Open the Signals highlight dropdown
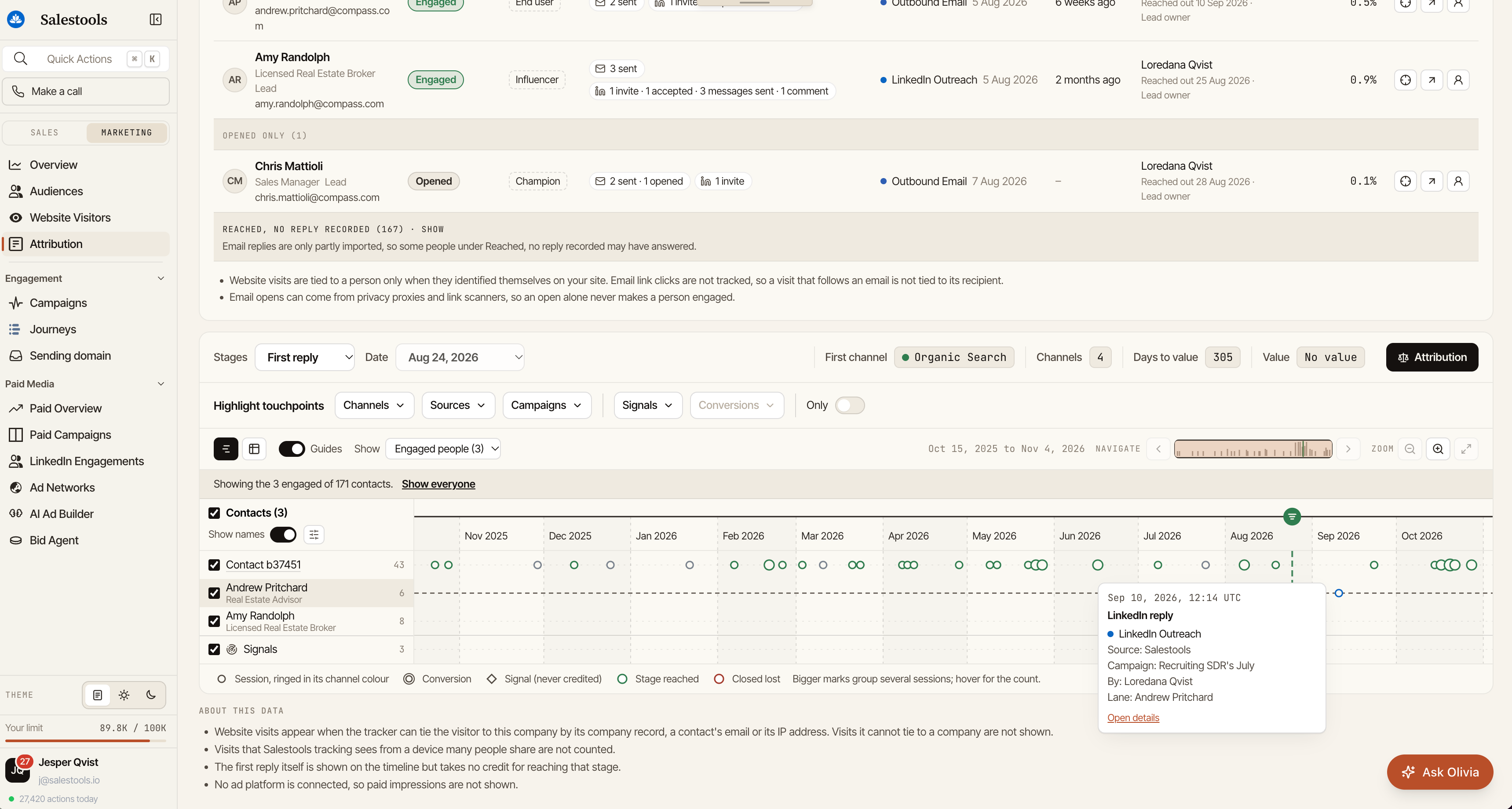This screenshot has width=1512, height=809. [x=648, y=405]
